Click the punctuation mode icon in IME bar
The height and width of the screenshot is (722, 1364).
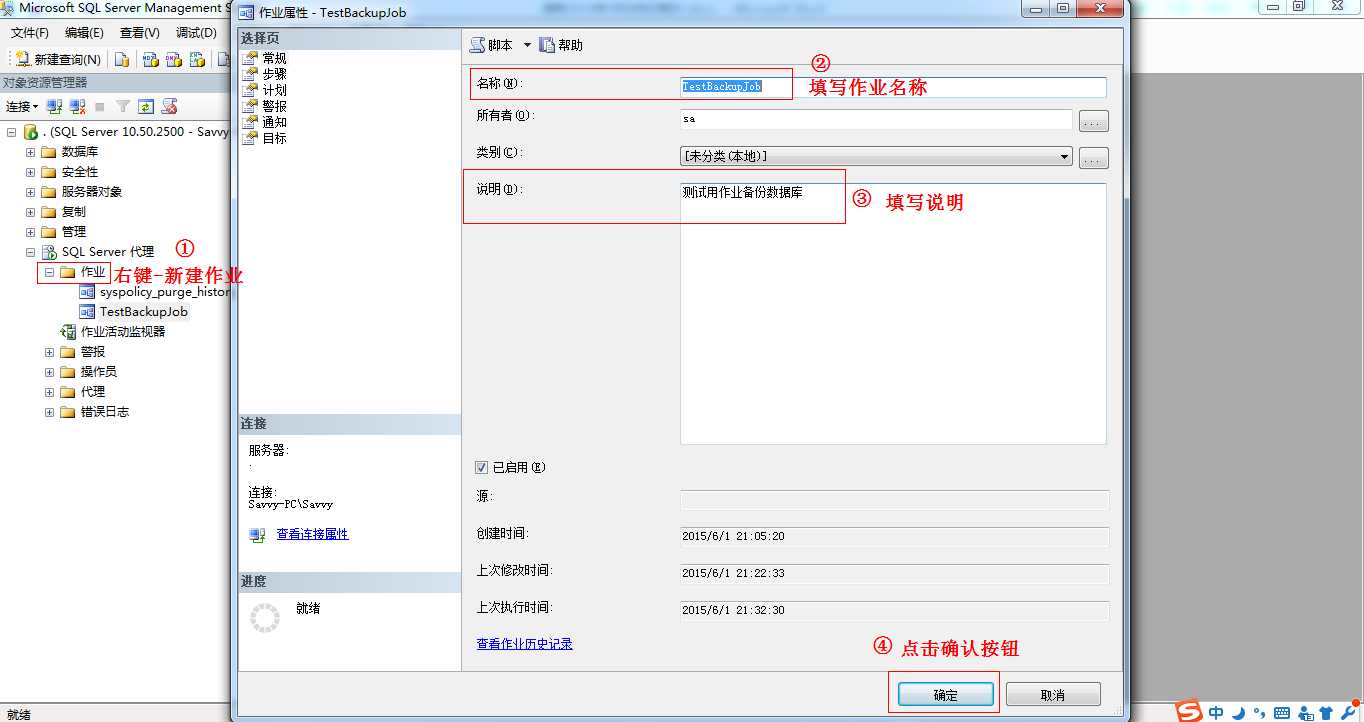[1258, 713]
